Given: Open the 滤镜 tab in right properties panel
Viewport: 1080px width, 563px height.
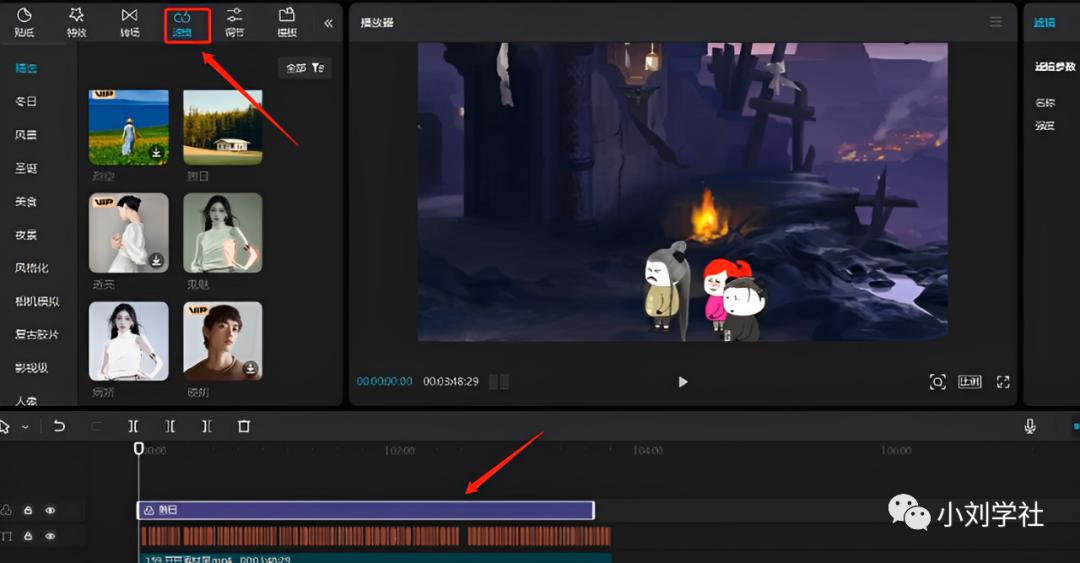Looking at the screenshot, I should click(1044, 23).
